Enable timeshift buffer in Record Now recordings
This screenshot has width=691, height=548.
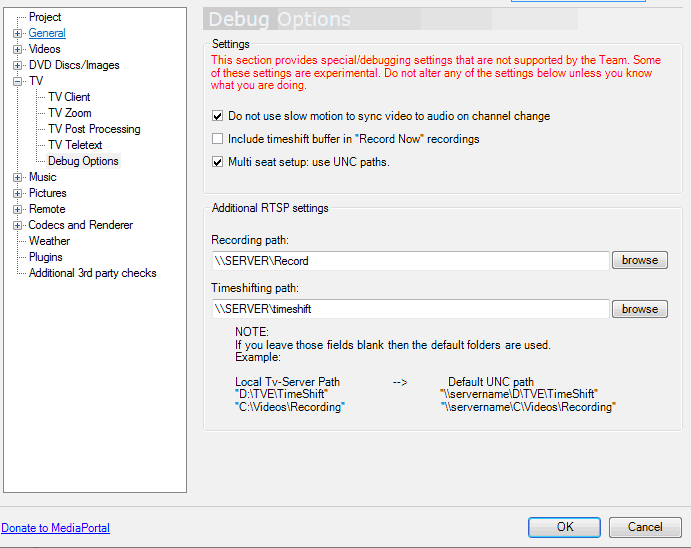coord(218,139)
